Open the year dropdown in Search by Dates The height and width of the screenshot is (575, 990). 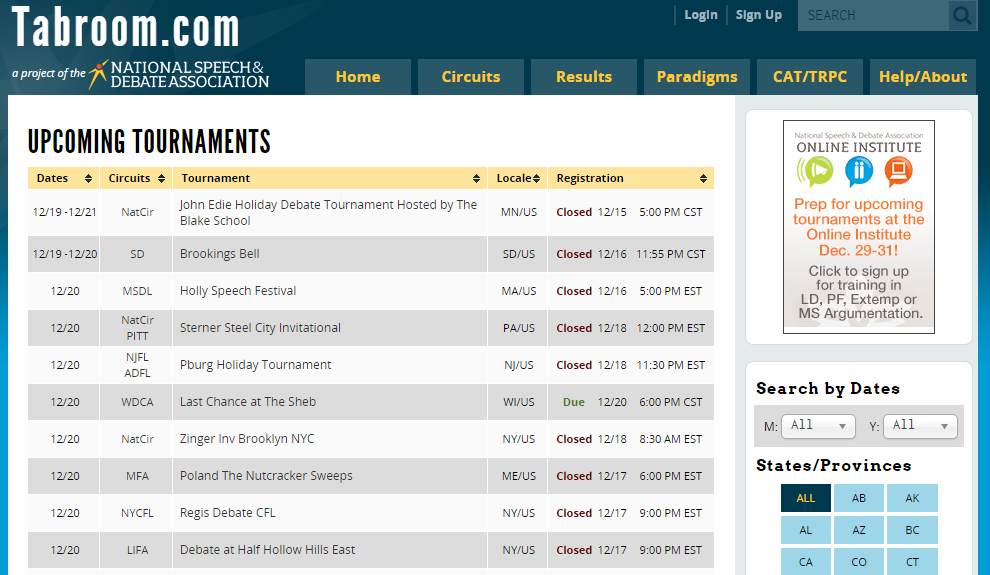tap(920, 426)
